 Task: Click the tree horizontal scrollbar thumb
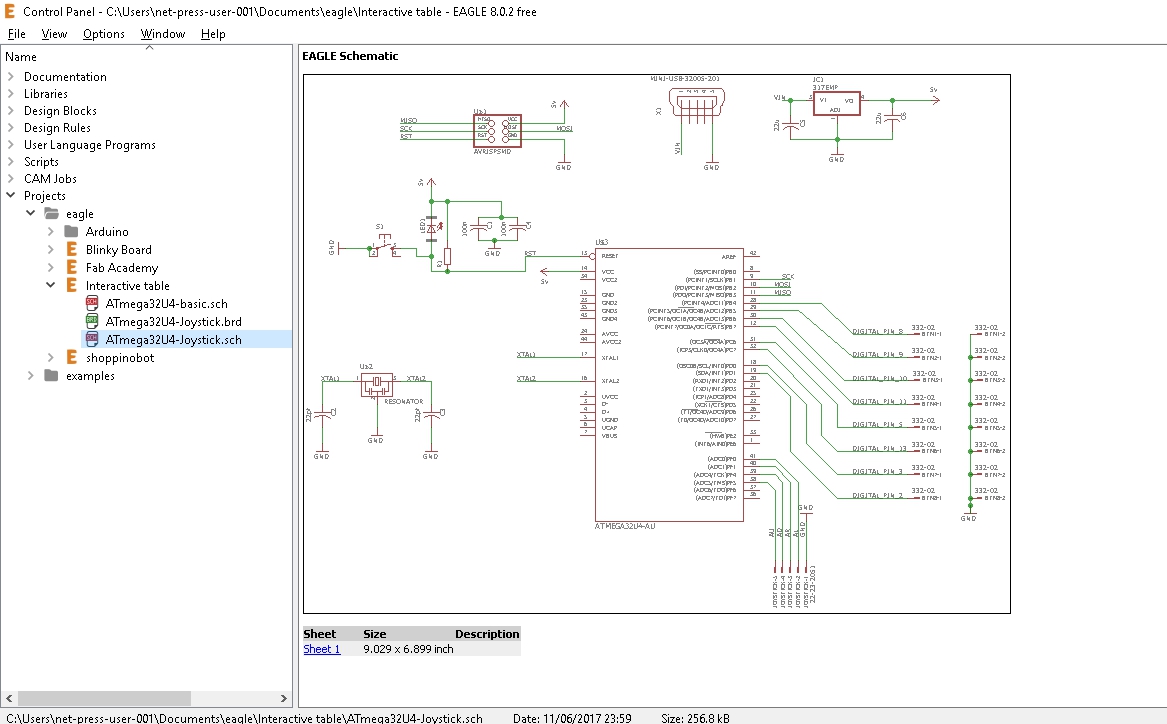[104, 698]
